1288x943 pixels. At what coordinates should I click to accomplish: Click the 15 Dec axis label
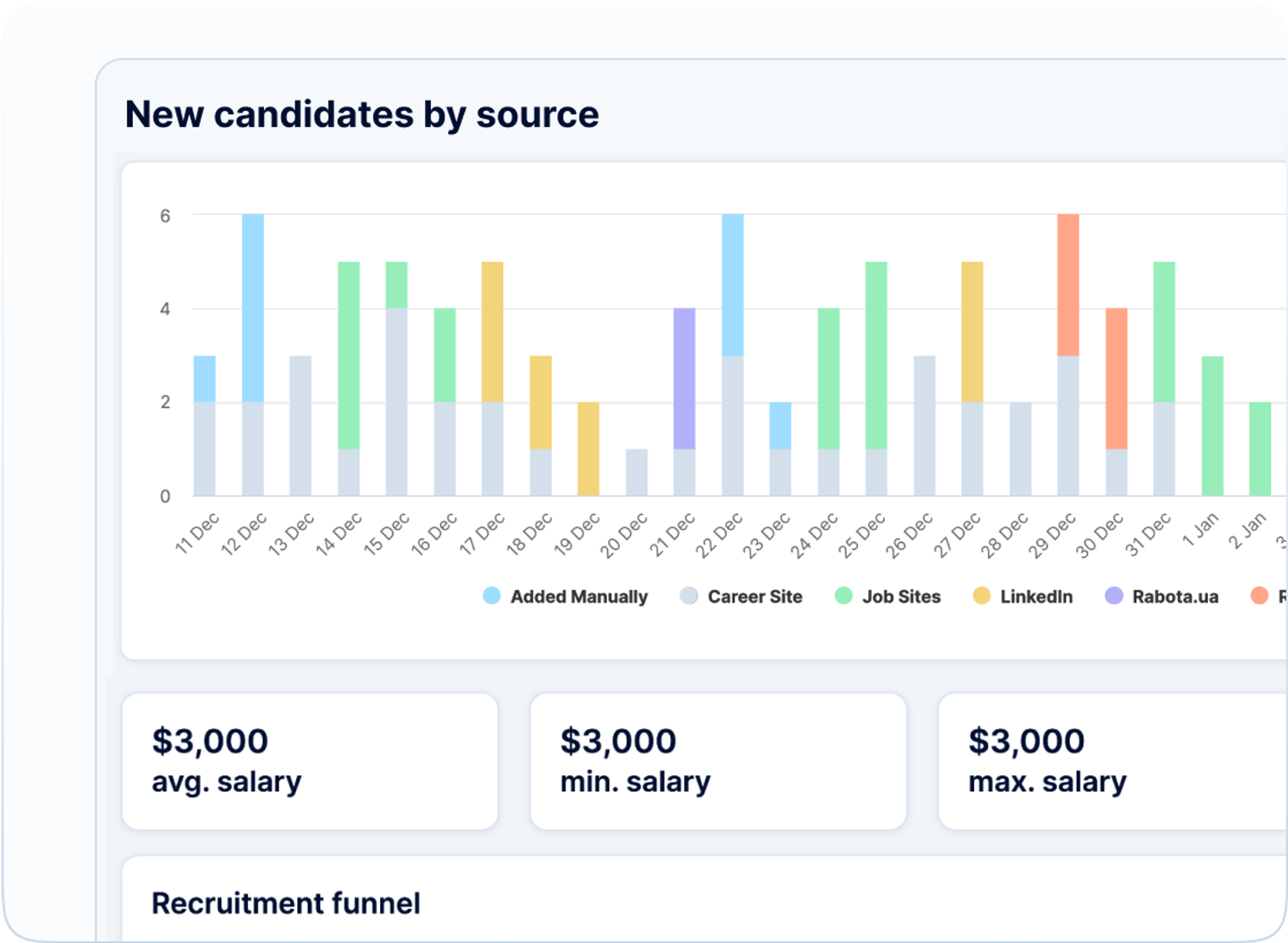(387, 534)
